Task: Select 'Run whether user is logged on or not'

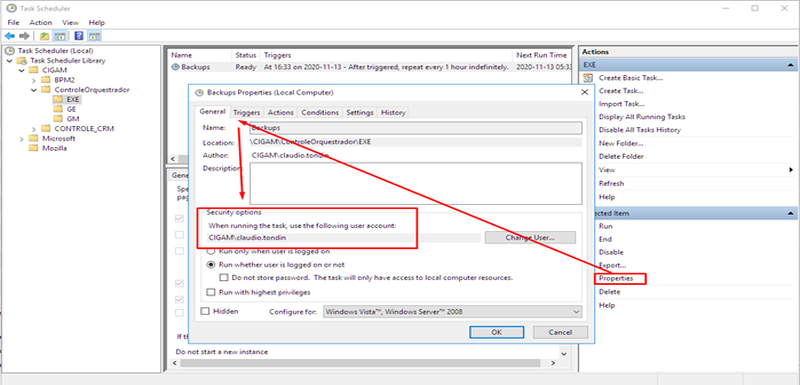Action: click(x=211, y=265)
